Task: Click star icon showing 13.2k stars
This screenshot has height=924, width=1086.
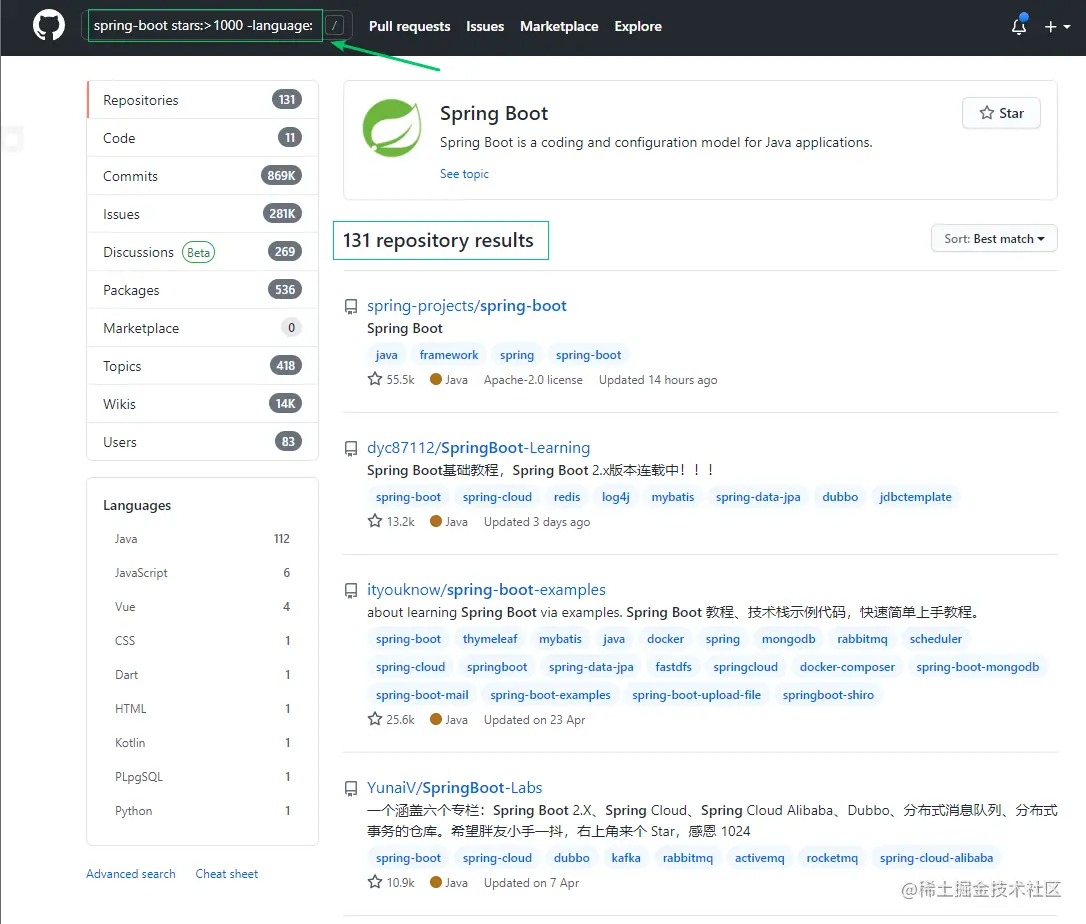Action: tap(375, 521)
